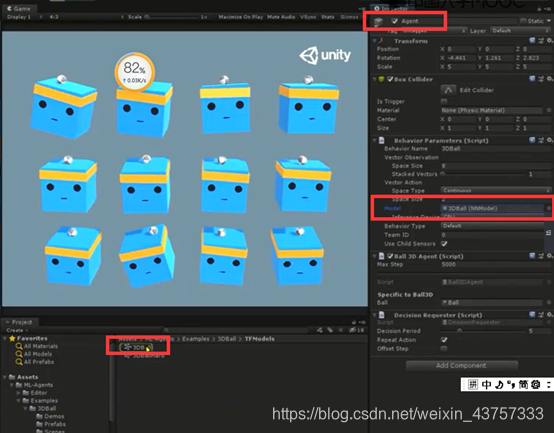The image size is (554, 433).
Task: Click the Behavior Name input field
Action: pos(496,149)
